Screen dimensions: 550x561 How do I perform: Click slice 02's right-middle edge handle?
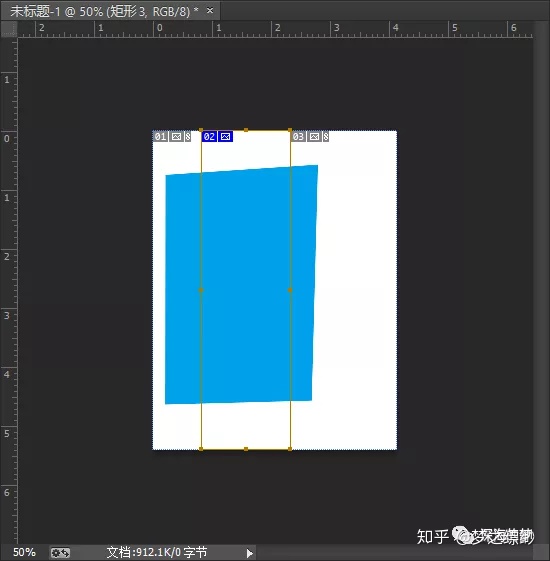[x=290, y=290]
